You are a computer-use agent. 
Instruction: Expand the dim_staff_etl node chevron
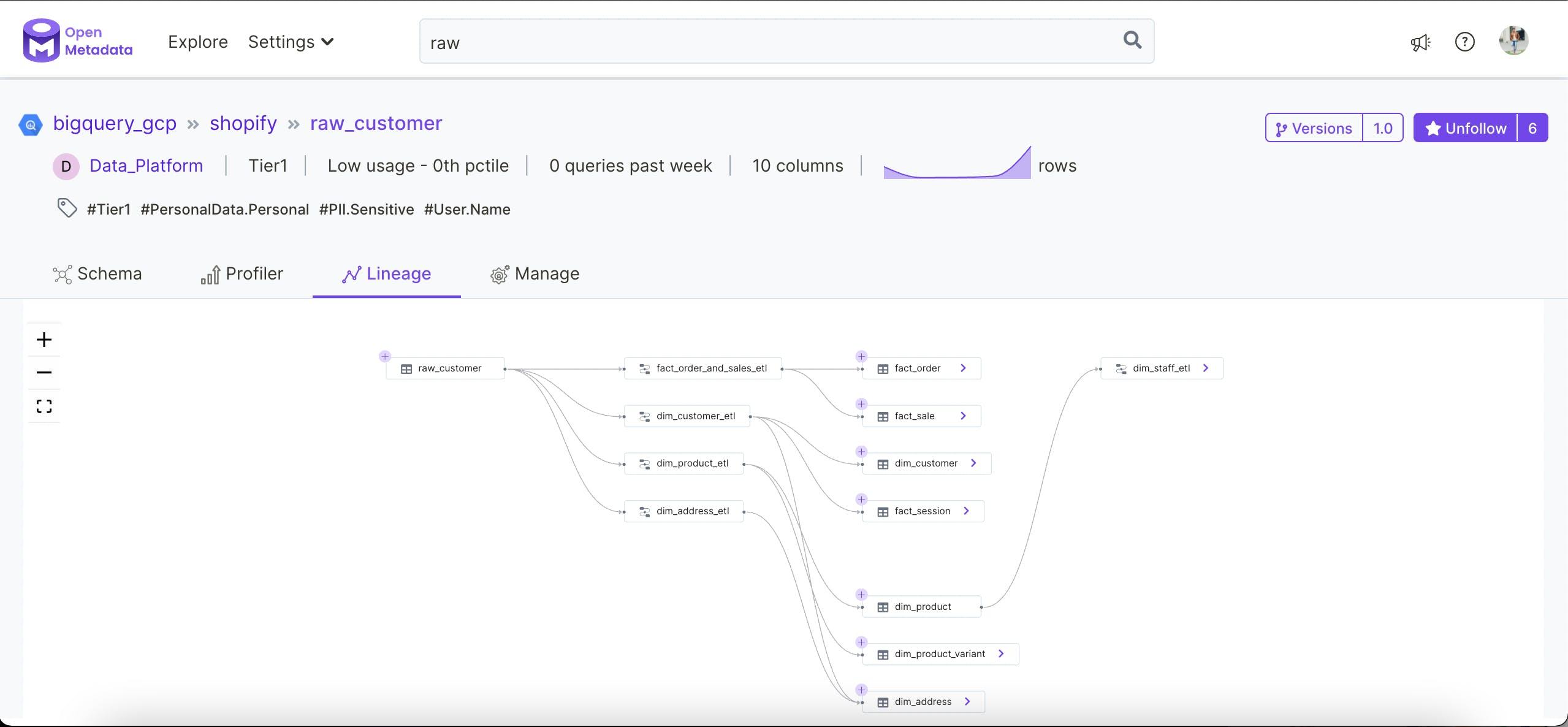(x=1206, y=368)
